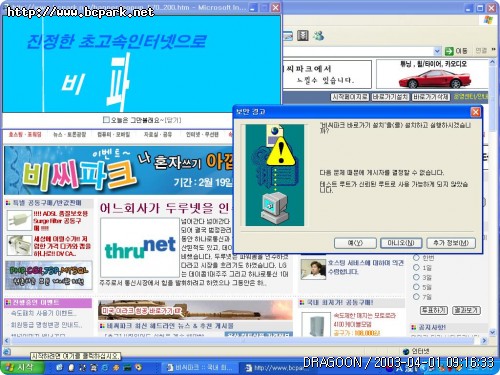Click the dark film-strip toolbar icon in IE
Viewport: 500px width, 375px height.
click(x=303, y=35)
